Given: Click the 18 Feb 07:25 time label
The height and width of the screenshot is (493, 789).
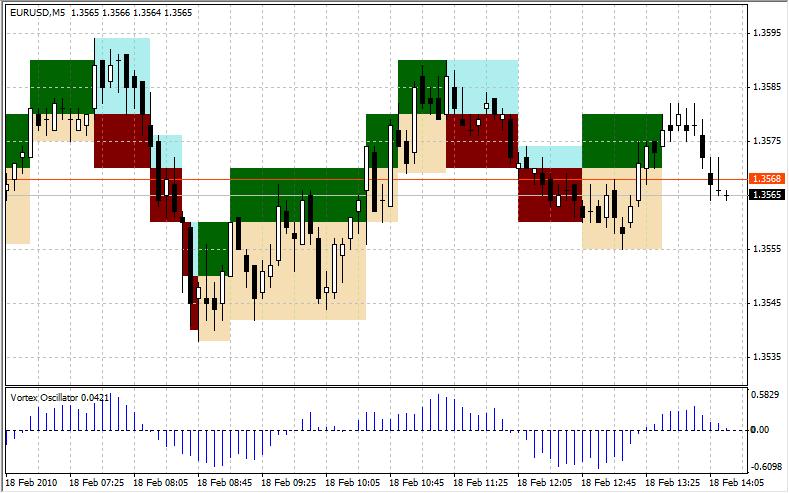Looking at the screenshot, I should click(97, 483).
